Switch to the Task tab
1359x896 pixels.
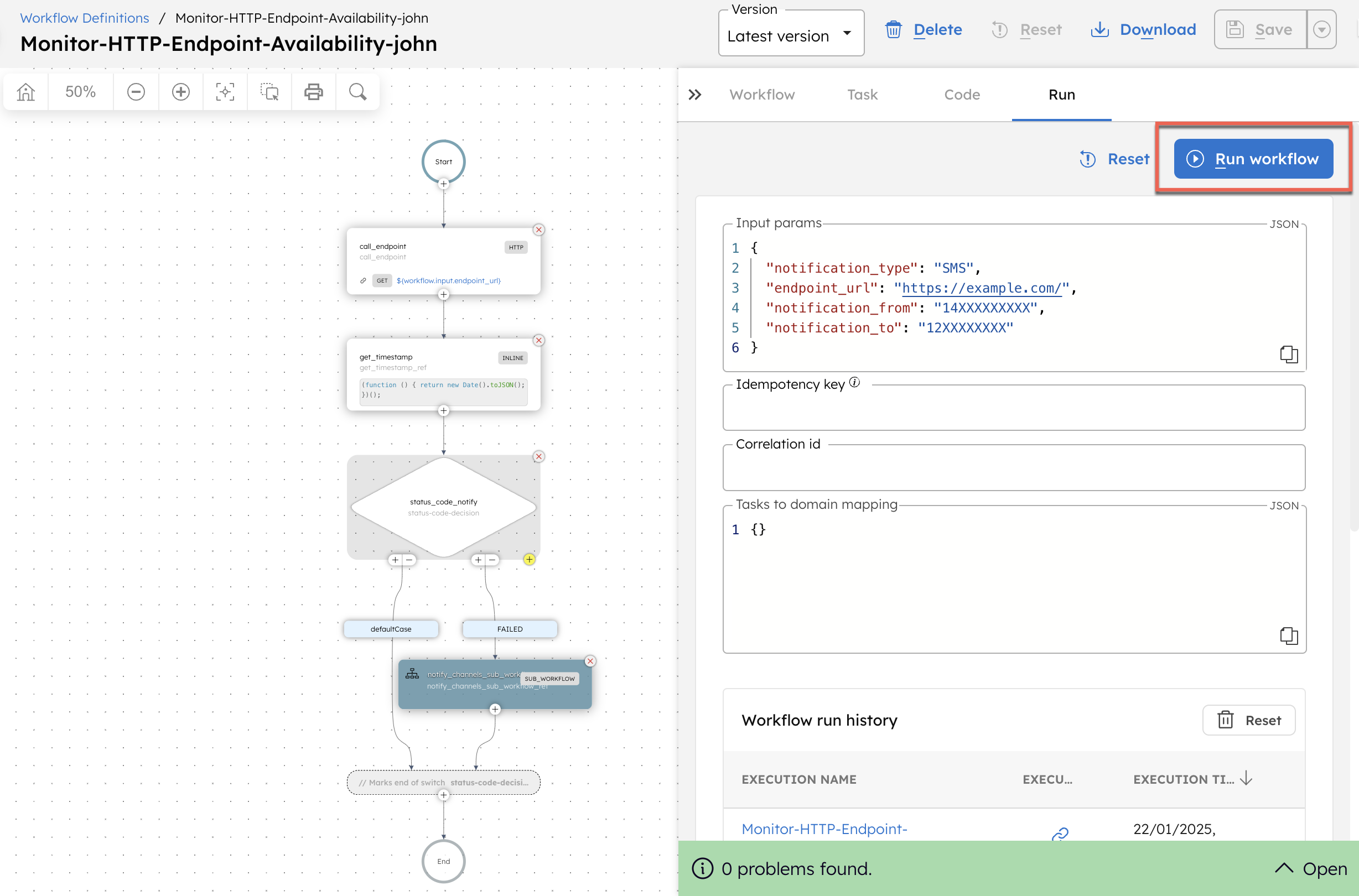coord(862,95)
